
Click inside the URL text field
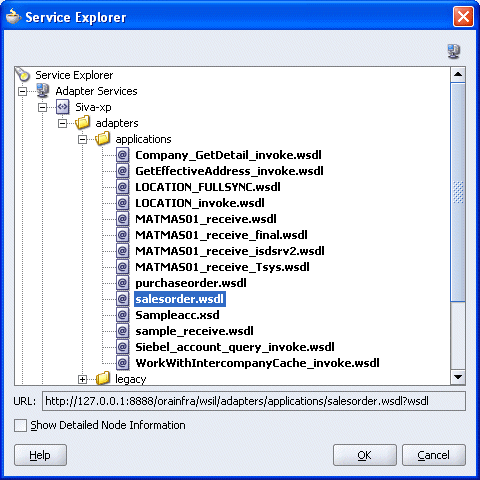[253, 401]
